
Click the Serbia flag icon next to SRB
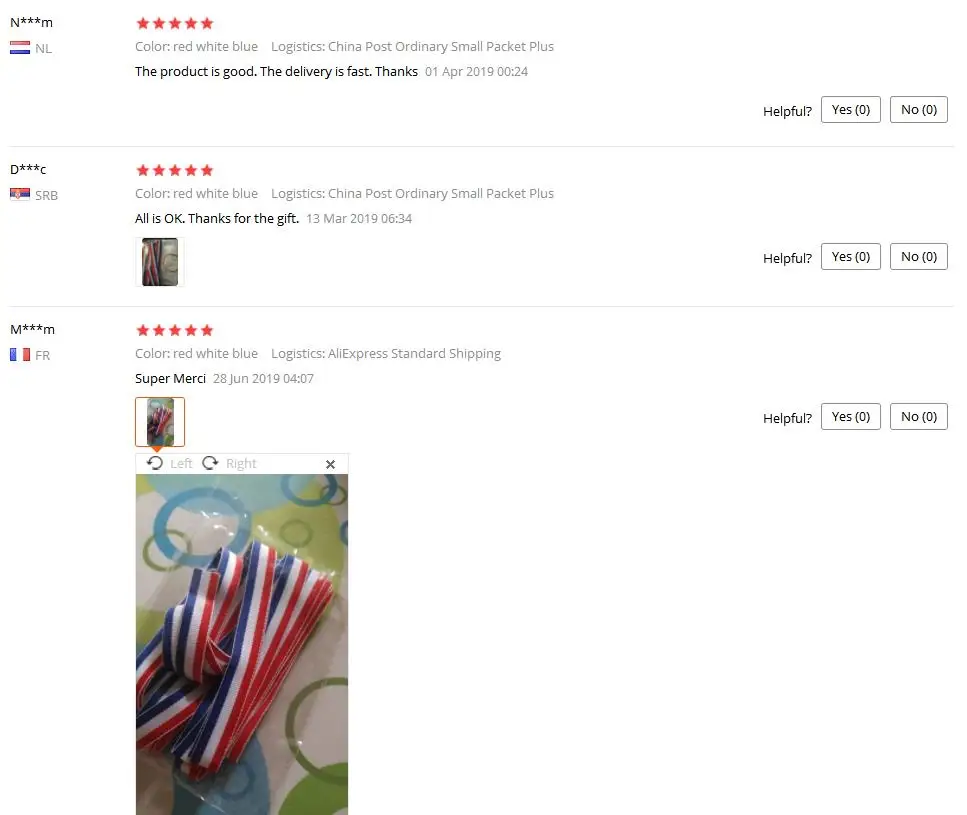pos(20,194)
